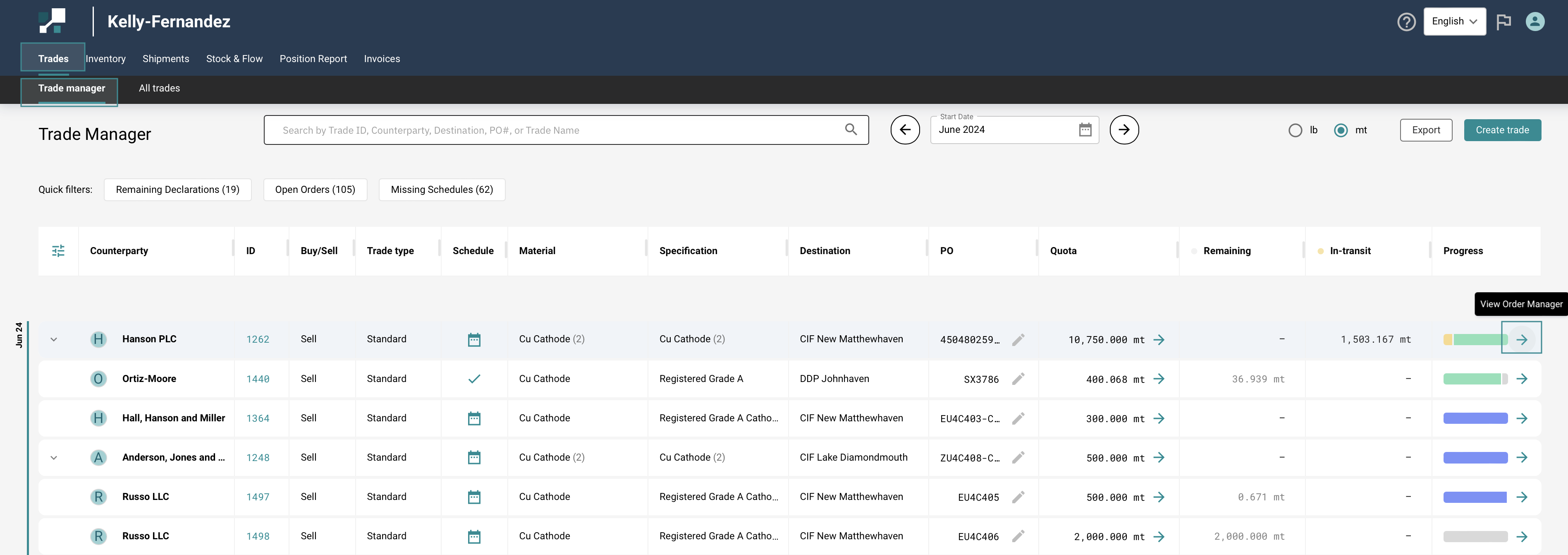This screenshot has height=555, width=1568.
Task: Go to previous month with left arrow
Action: tap(904, 130)
